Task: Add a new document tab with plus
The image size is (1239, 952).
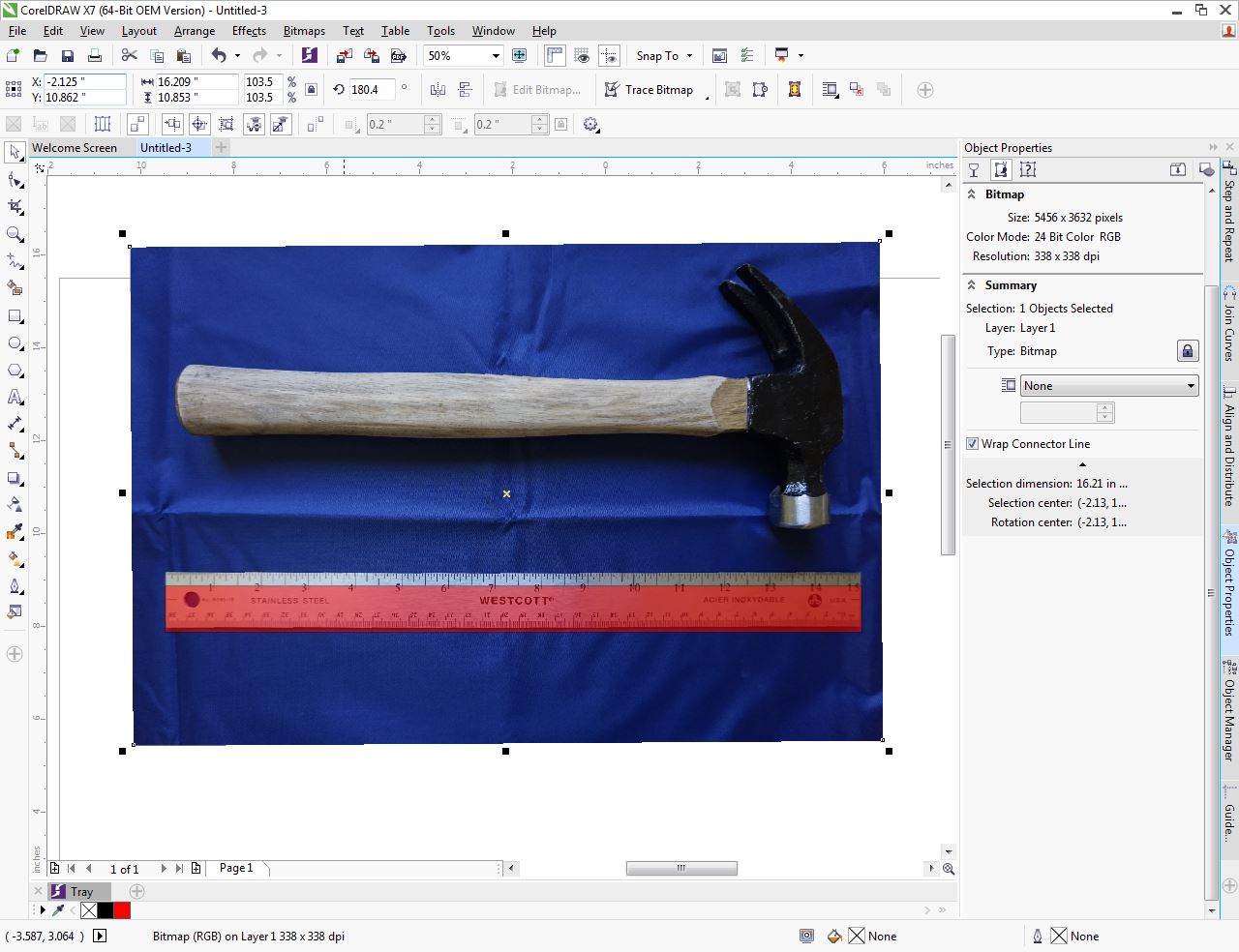Action: coord(222,148)
